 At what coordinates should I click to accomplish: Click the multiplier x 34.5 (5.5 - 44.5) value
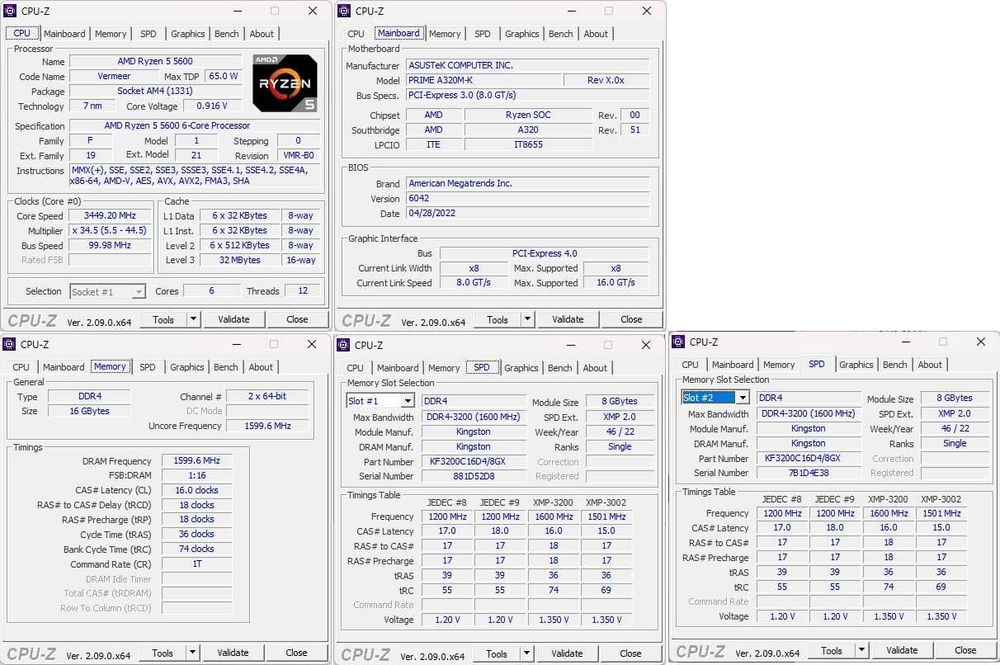pyautogui.click(x=110, y=231)
